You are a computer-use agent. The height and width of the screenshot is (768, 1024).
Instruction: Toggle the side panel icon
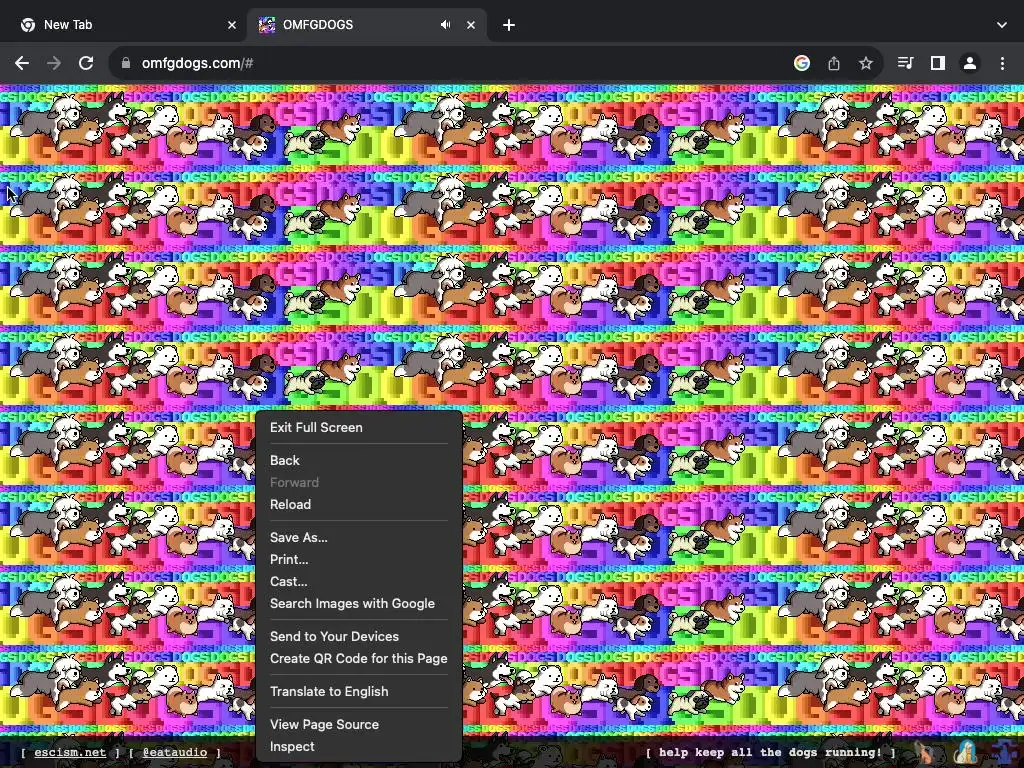click(937, 63)
